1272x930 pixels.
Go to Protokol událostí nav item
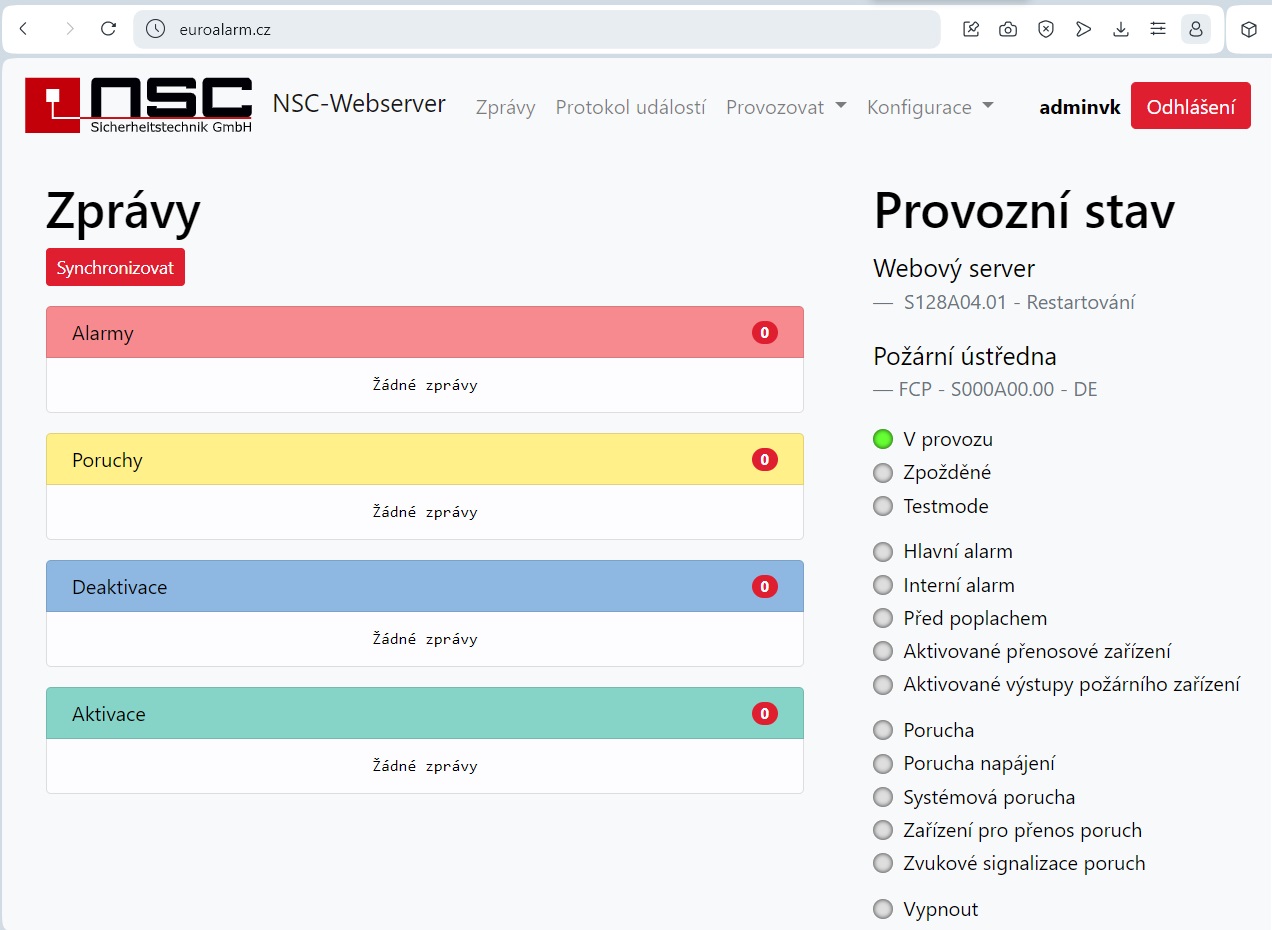631,107
